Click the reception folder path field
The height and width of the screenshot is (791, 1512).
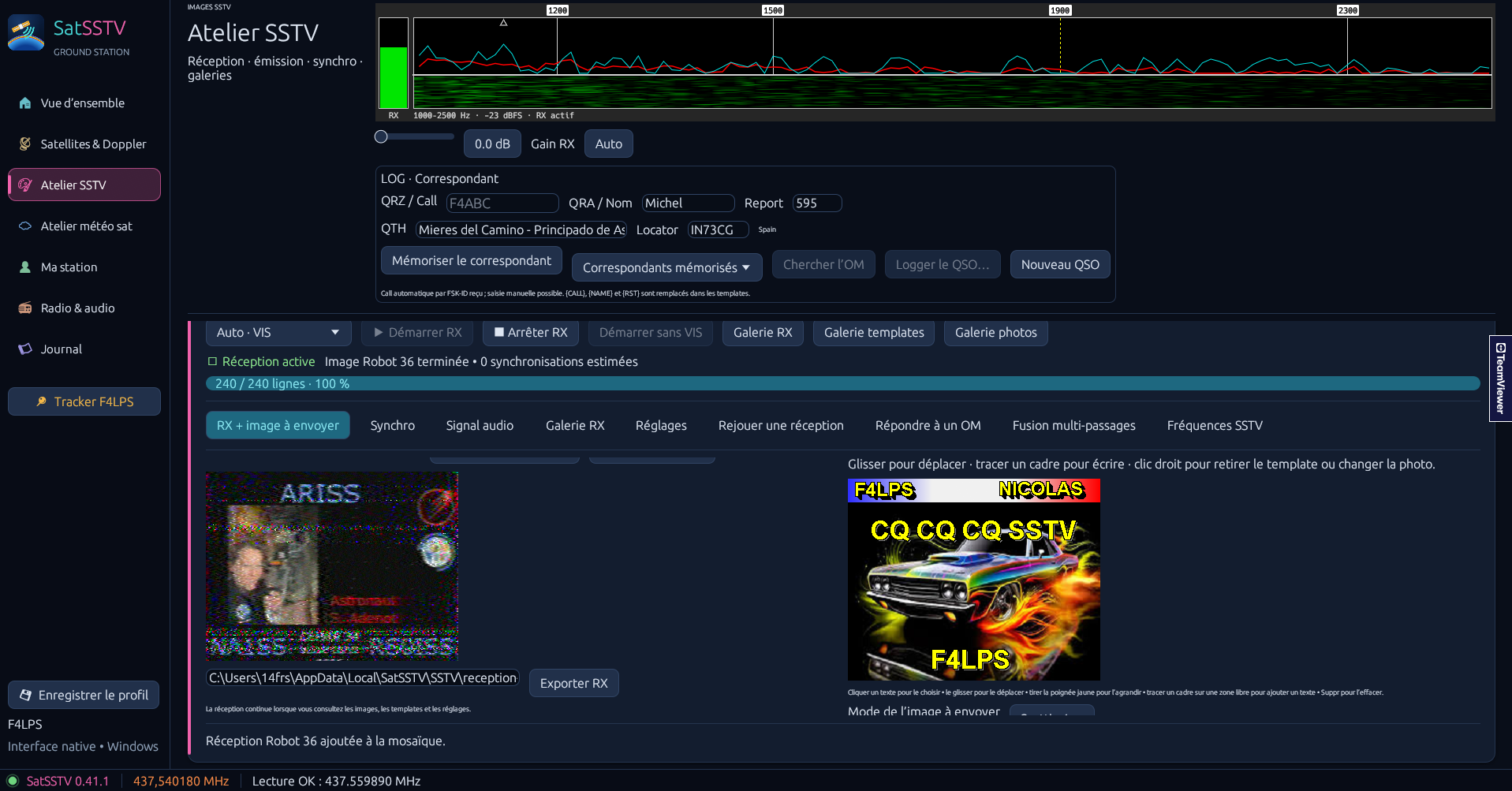(x=362, y=677)
